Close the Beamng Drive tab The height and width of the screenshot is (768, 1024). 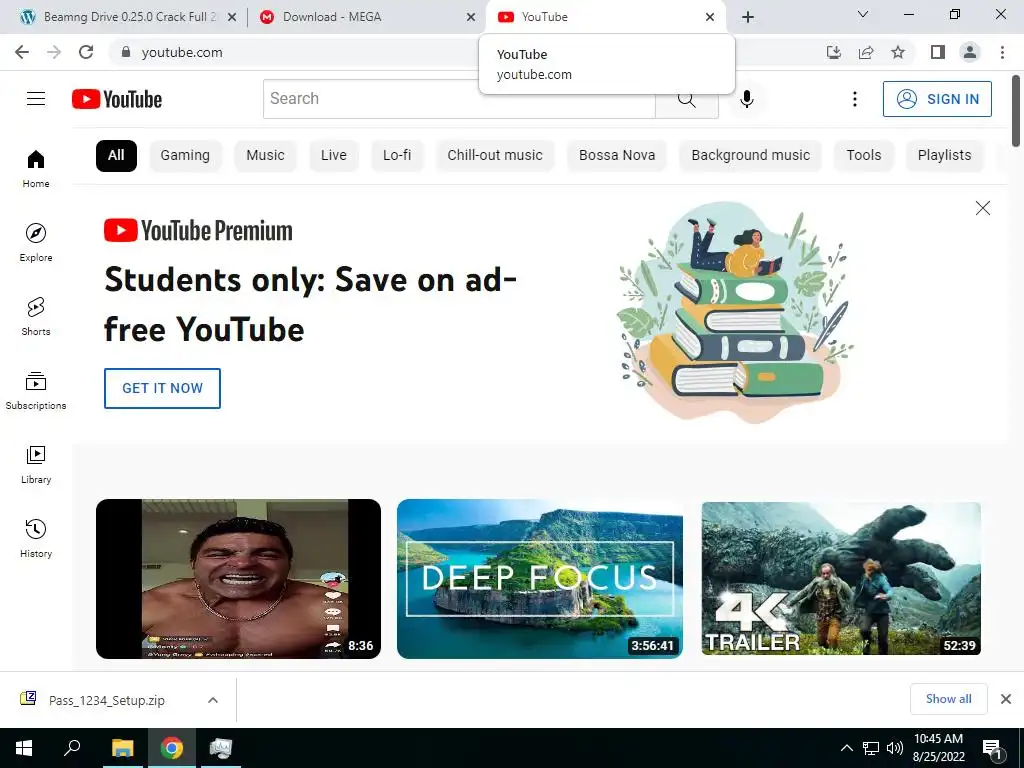232,17
